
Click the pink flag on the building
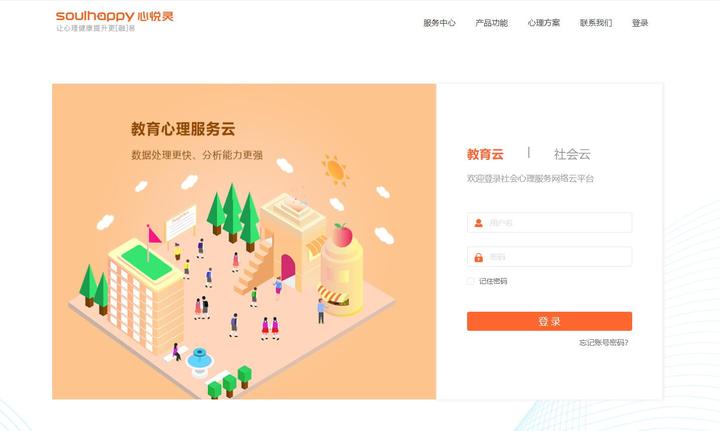point(153,235)
